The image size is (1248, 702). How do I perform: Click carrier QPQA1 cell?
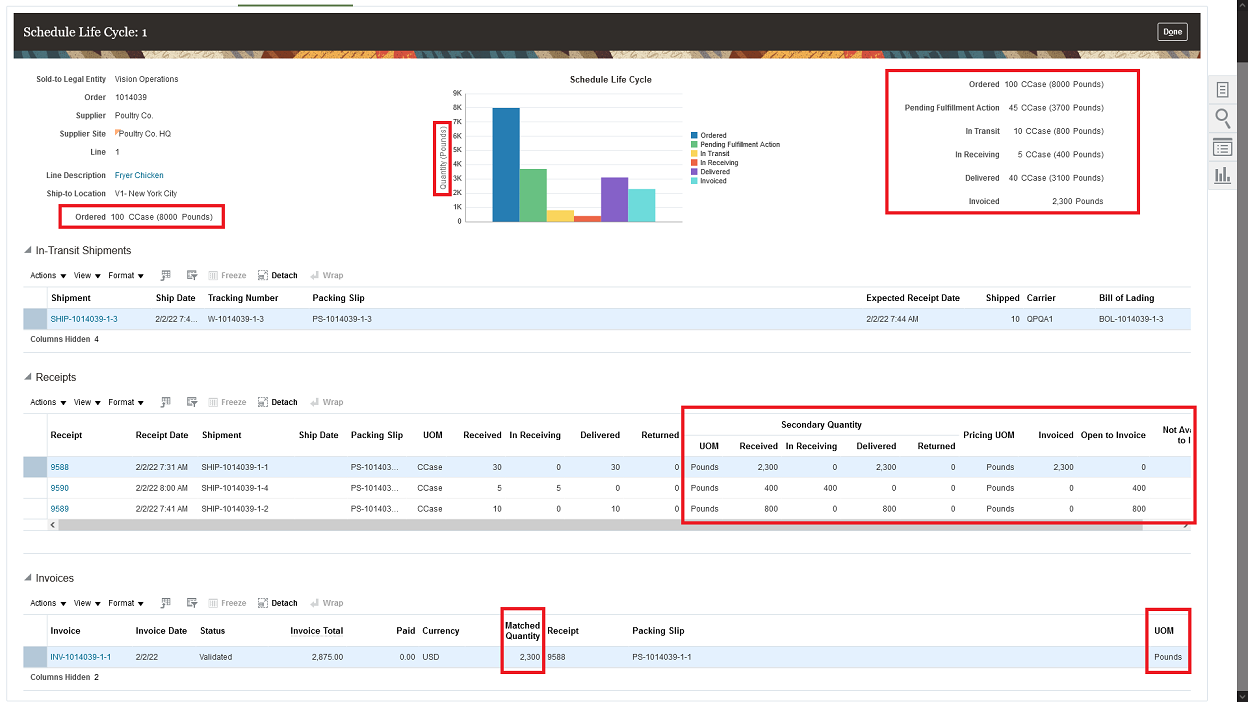(x=1041, y=319)
